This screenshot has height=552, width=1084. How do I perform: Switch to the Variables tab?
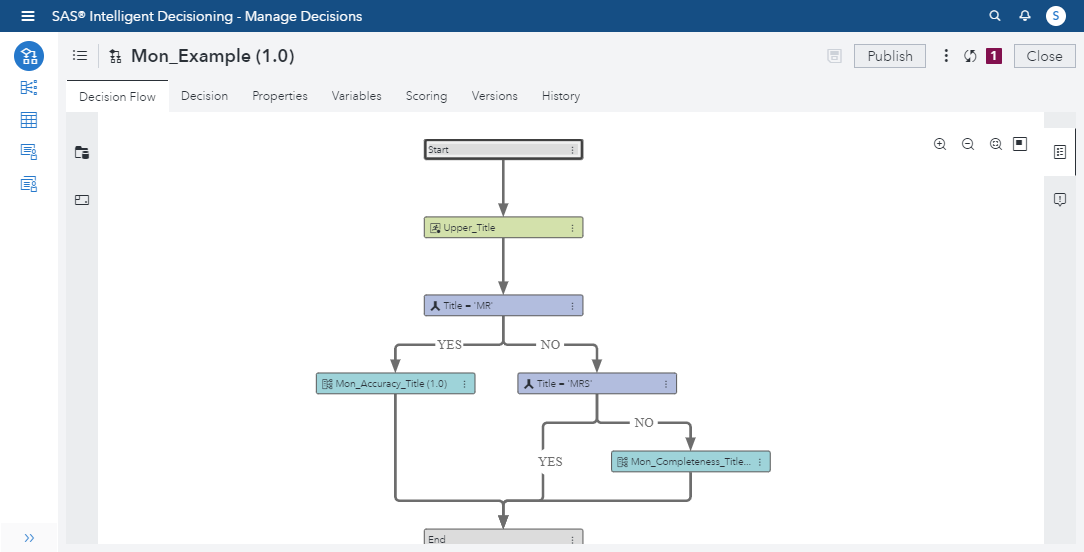point(356,96)
